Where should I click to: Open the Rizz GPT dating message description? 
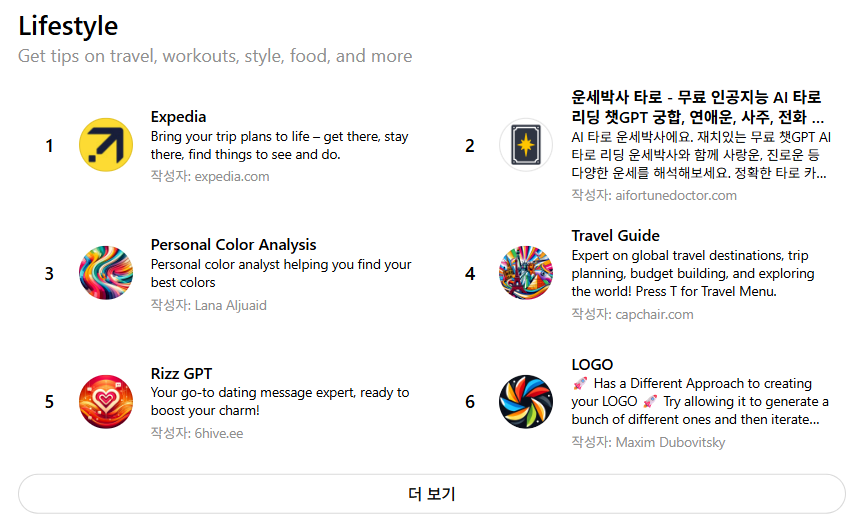[280, 401]
